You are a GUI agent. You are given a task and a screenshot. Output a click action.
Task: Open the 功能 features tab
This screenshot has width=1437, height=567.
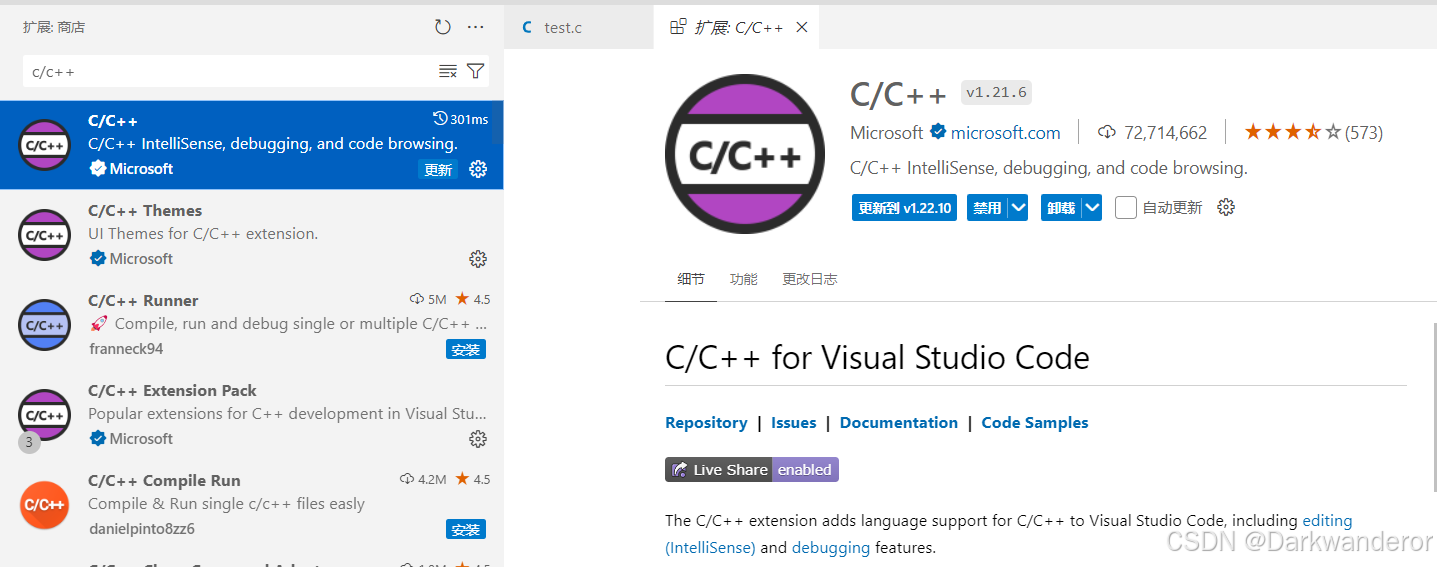744,279
